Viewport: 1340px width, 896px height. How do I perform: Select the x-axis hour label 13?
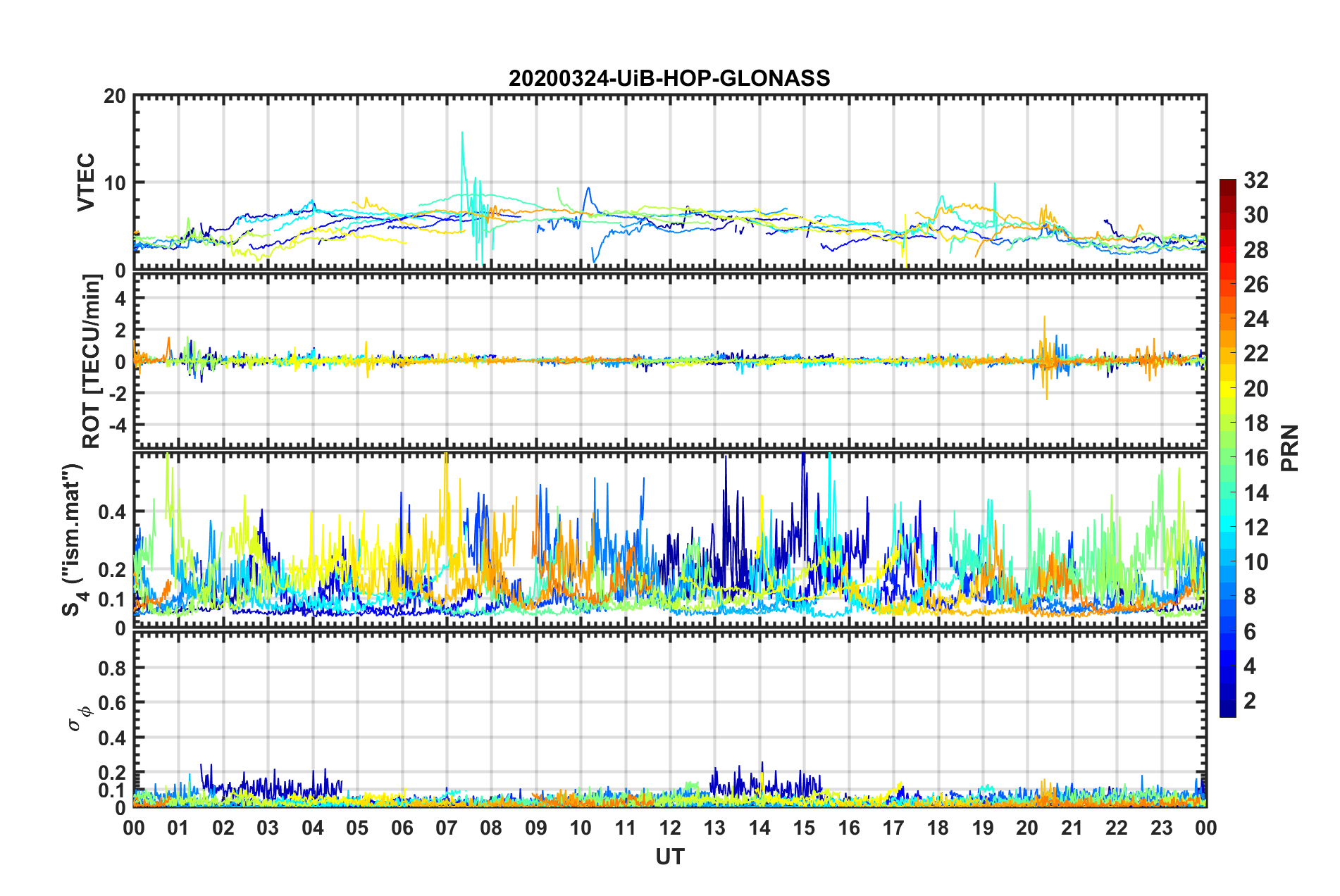[x=714, y=828]
